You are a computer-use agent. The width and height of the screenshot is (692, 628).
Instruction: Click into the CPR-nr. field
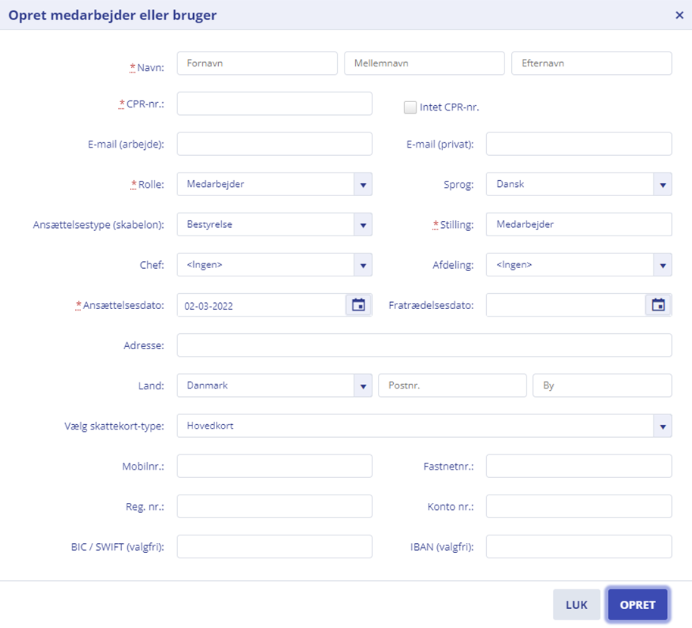coord(275,104)
